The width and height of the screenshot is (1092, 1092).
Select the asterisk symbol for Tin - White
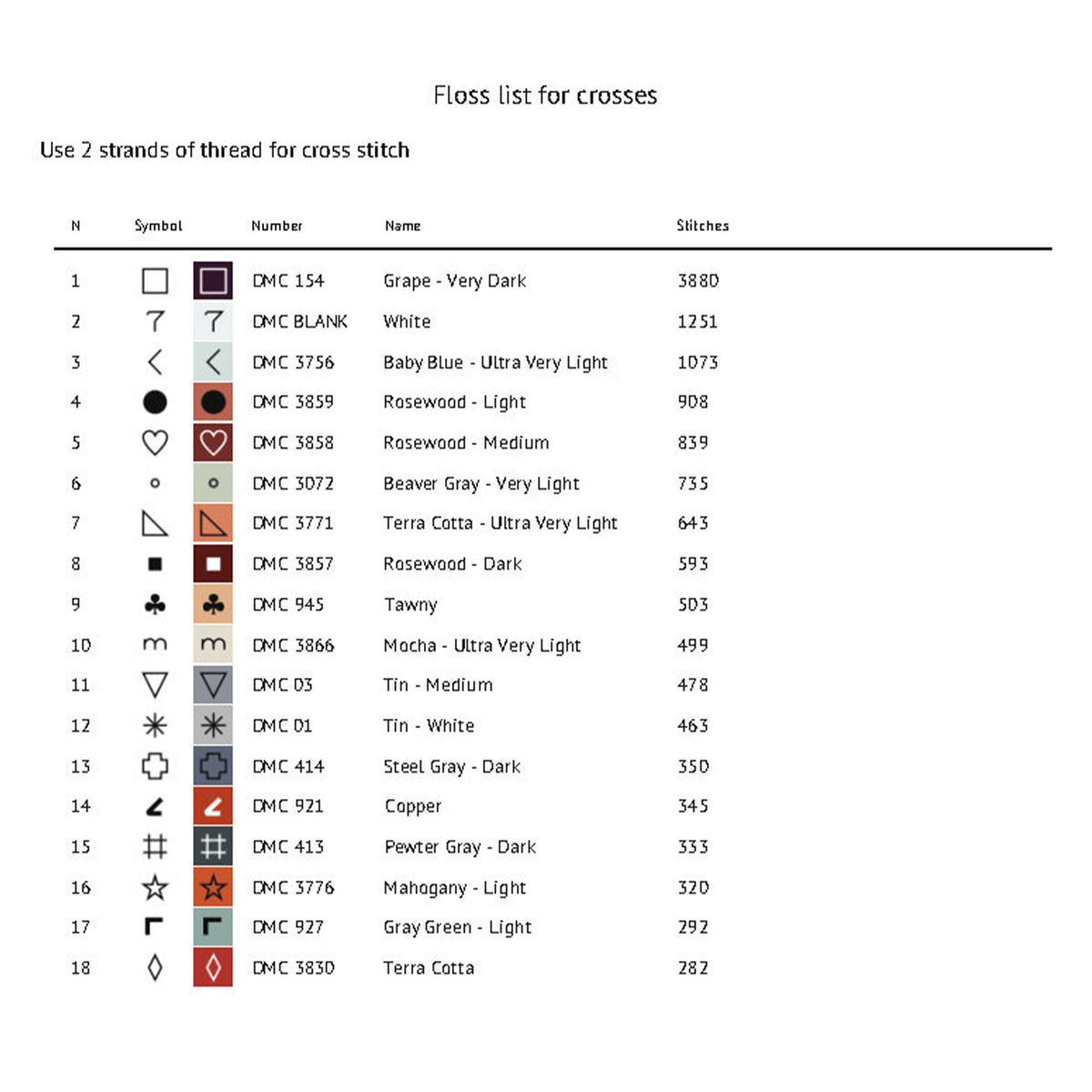pos(155,725)
